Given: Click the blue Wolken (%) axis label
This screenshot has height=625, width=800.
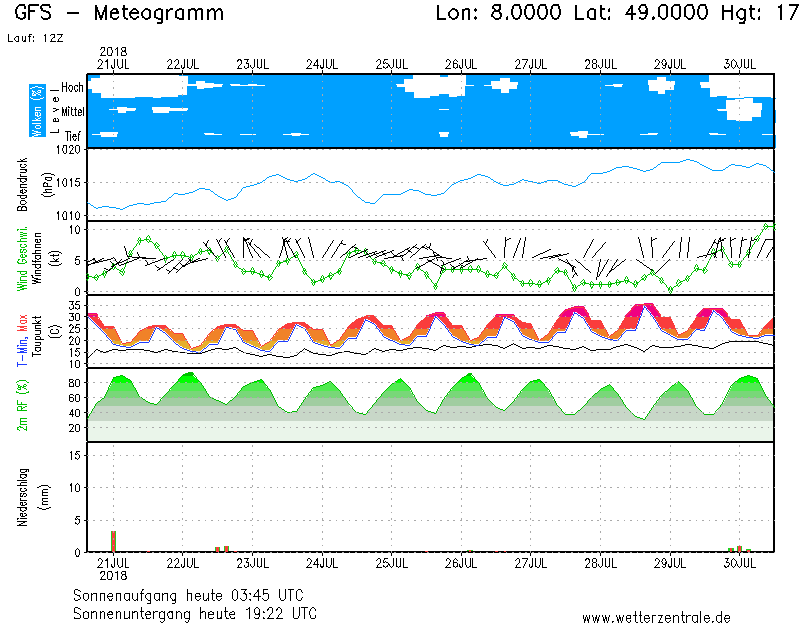Looking at the screenshot, I should [37, 111].
